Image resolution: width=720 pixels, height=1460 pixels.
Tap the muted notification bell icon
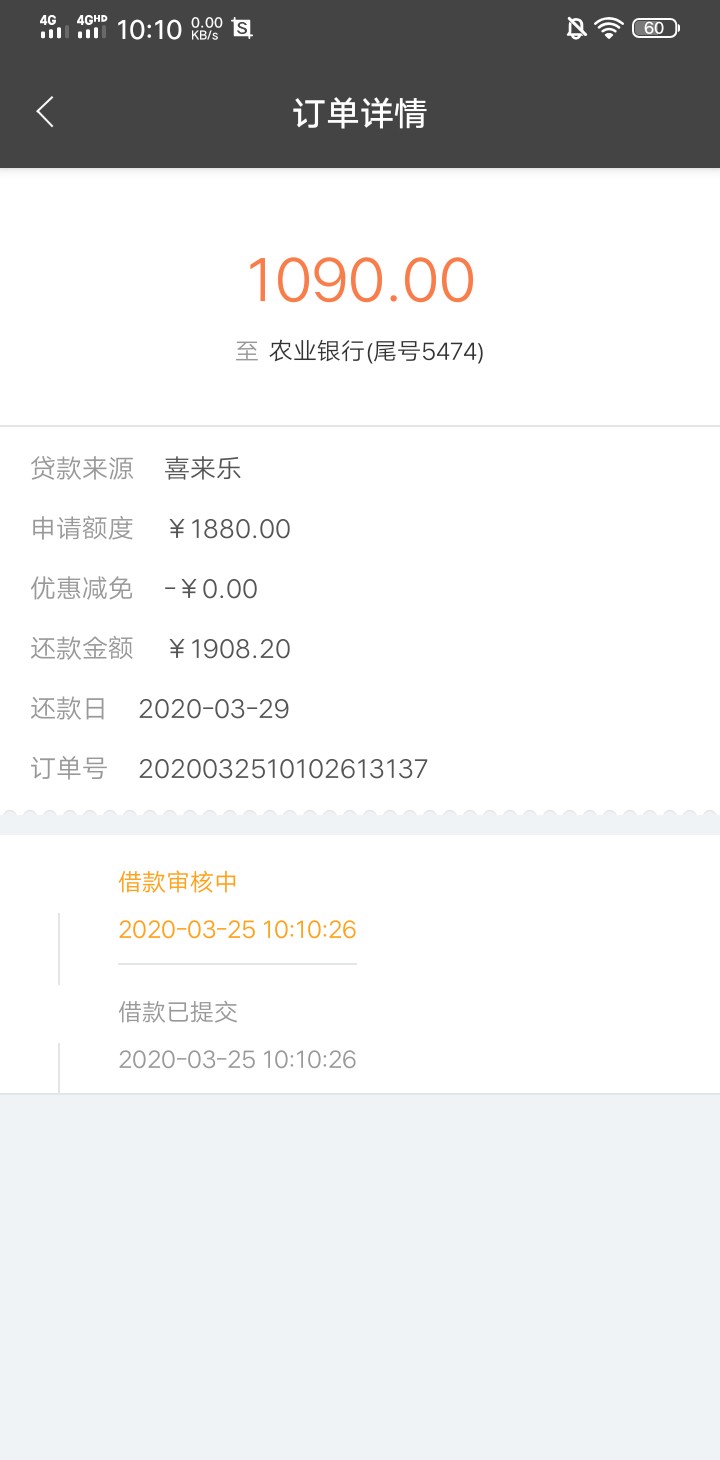click(x=576, y=28)
